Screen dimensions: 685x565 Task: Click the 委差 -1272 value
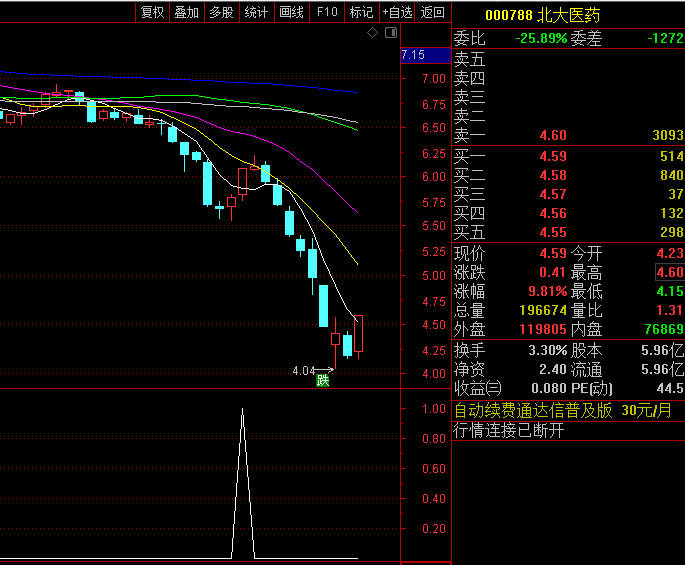[665, 38]
